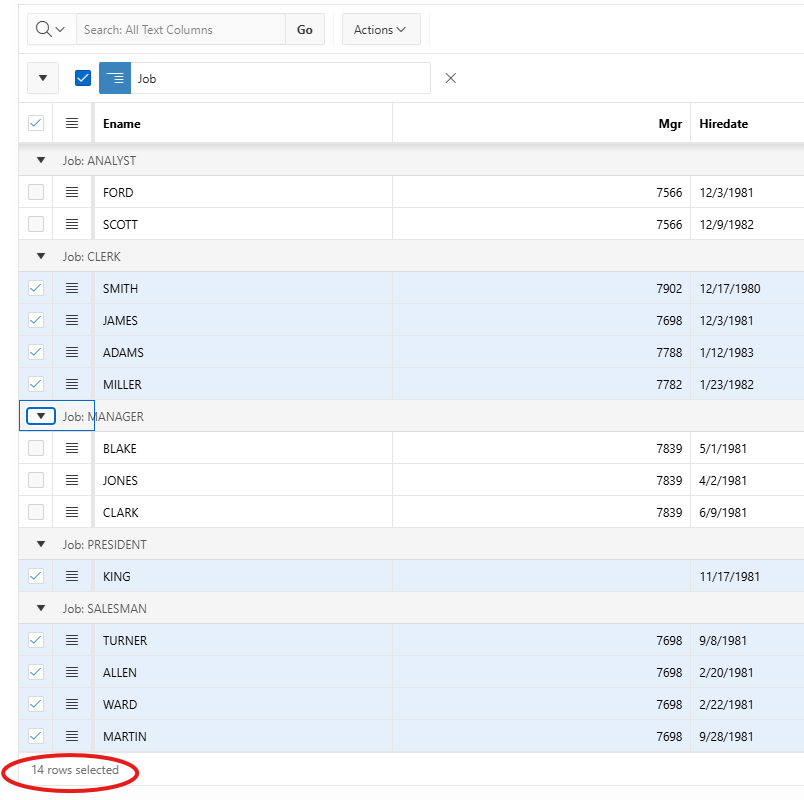Check the row checkbox for SCOTT
This screenshot has width=804, height=800.
click(x=36, y=224)
